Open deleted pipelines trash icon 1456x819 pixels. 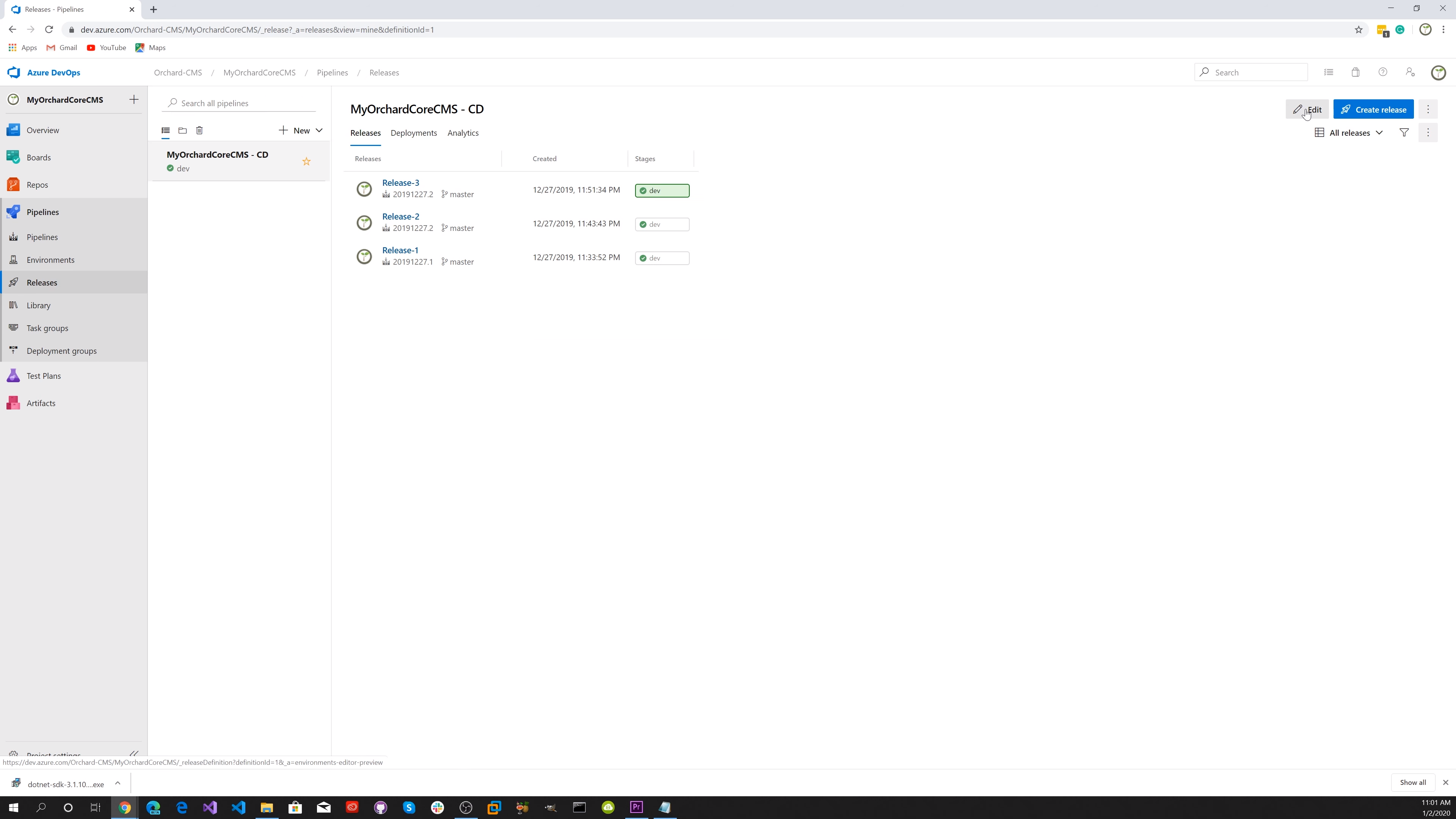coord(199,130)
